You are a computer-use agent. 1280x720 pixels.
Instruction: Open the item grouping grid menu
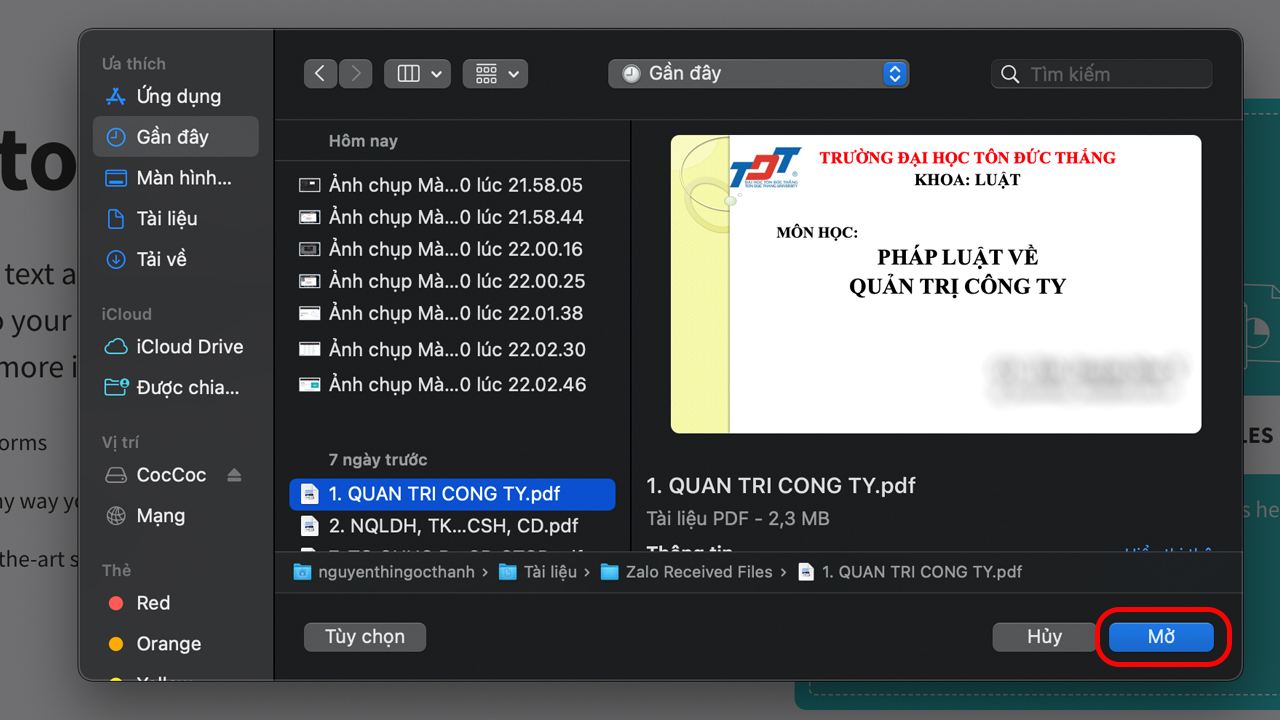click(x=495, y=74)
